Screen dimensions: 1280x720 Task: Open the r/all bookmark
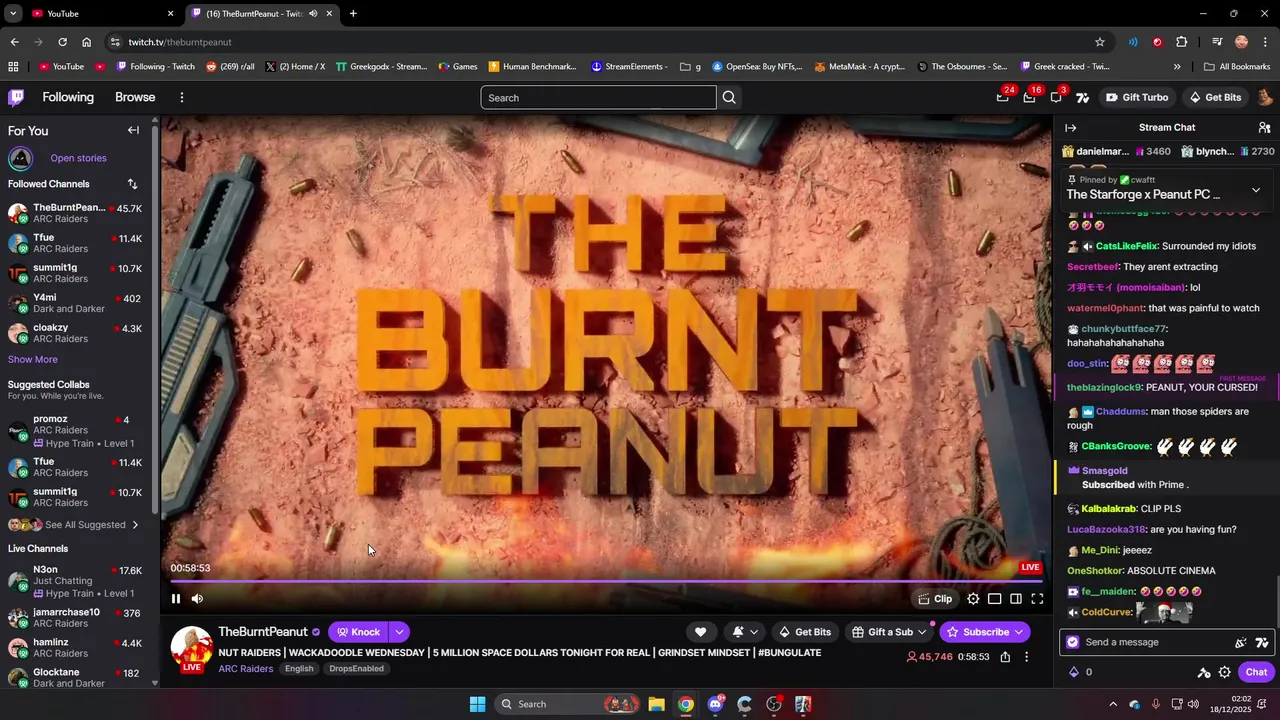(230, 67)
